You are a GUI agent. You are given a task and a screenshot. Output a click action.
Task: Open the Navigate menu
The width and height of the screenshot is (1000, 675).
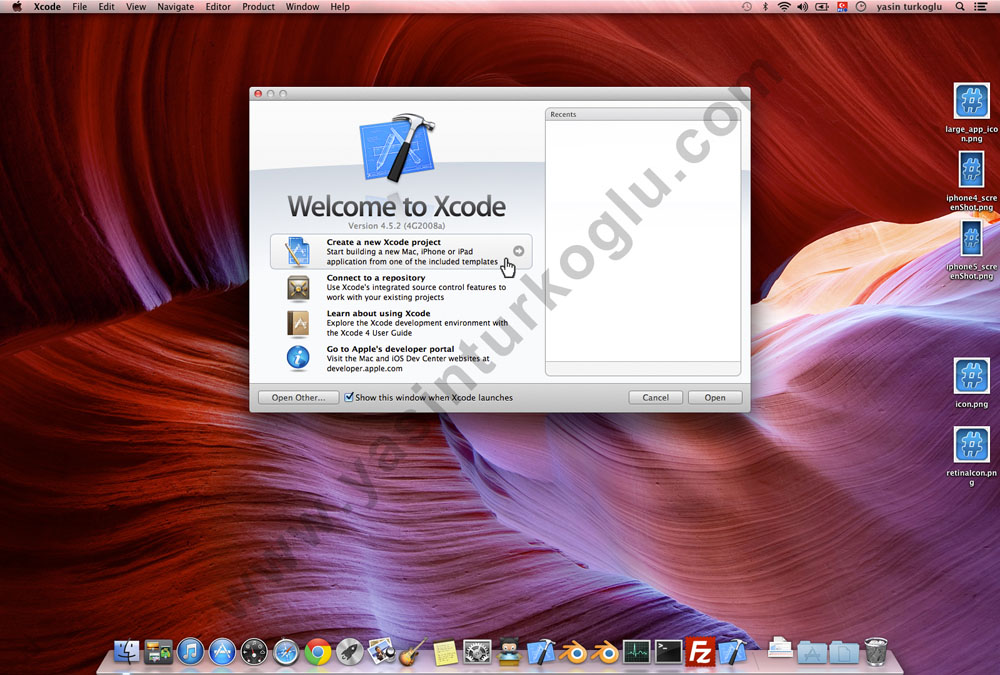point(175,6)
